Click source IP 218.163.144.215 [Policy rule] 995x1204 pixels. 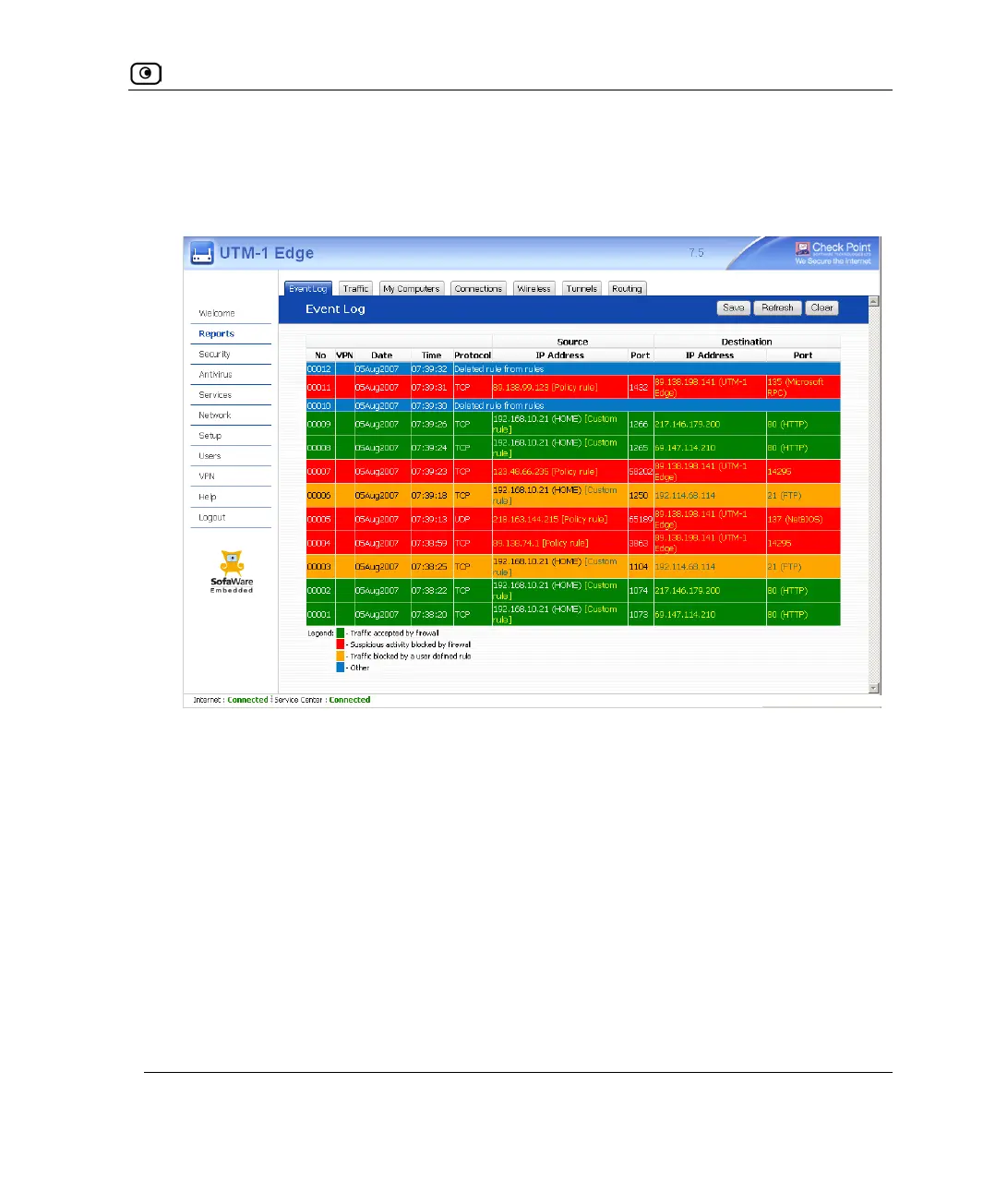tap(550, 519)
